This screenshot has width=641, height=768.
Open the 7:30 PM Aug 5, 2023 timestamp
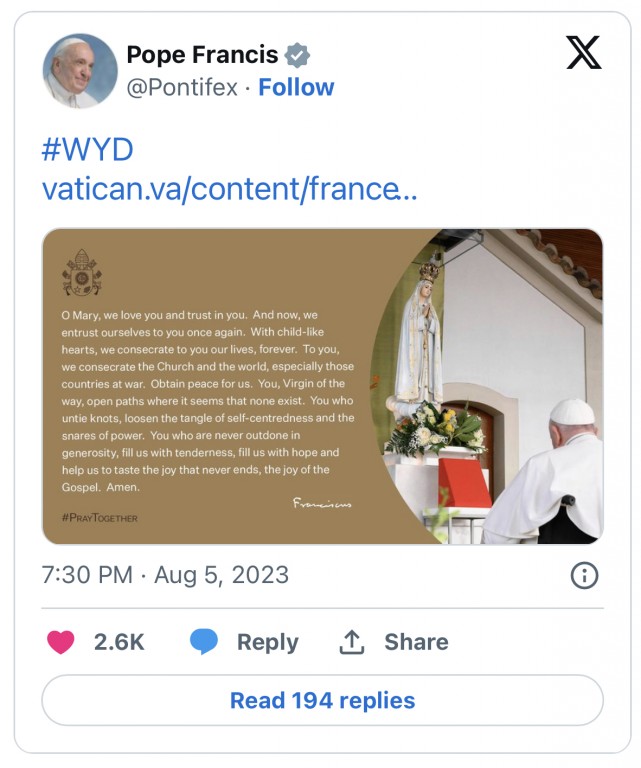pos(165,575)
